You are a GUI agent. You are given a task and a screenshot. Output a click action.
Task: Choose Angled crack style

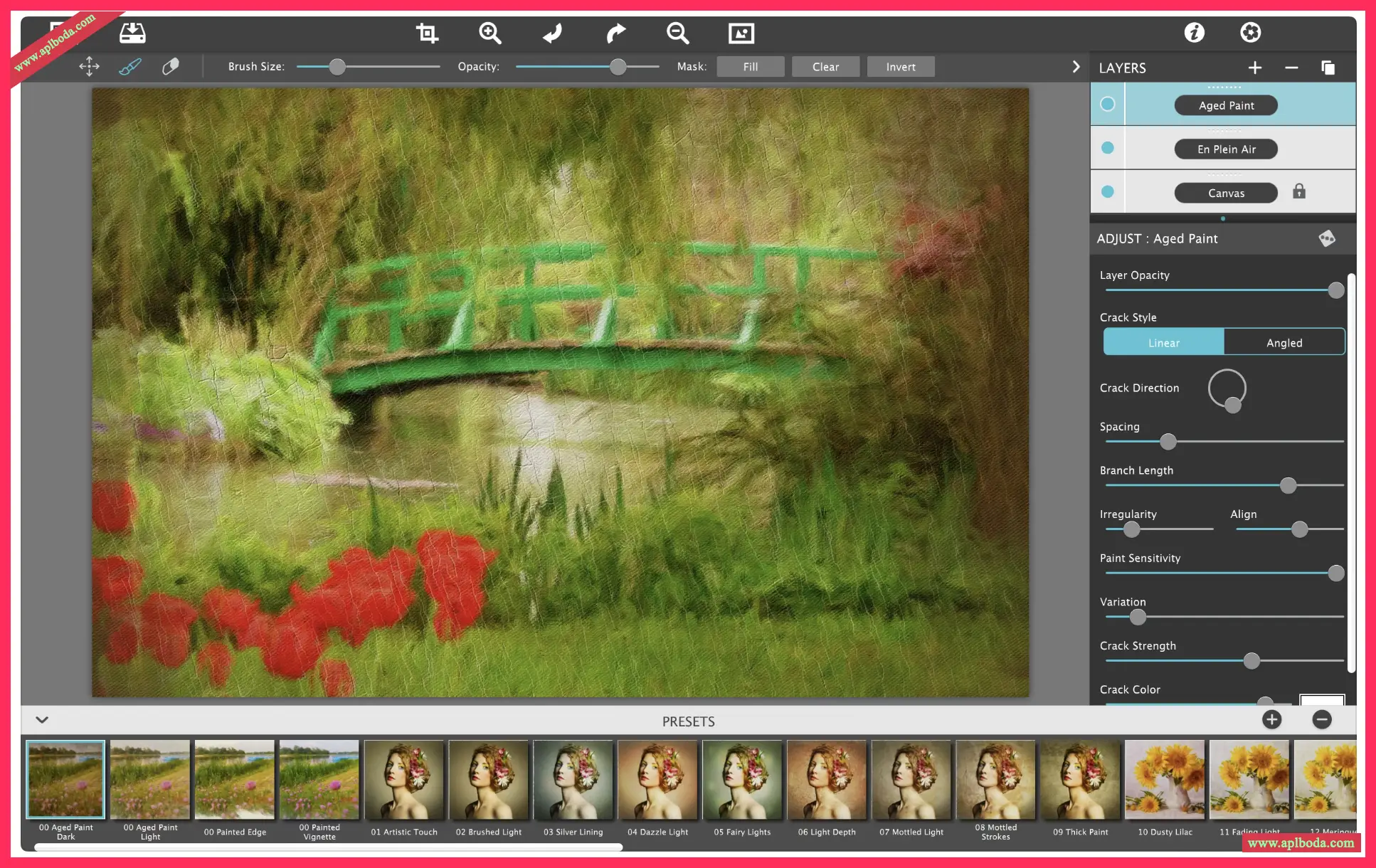tap(1284, 342)
